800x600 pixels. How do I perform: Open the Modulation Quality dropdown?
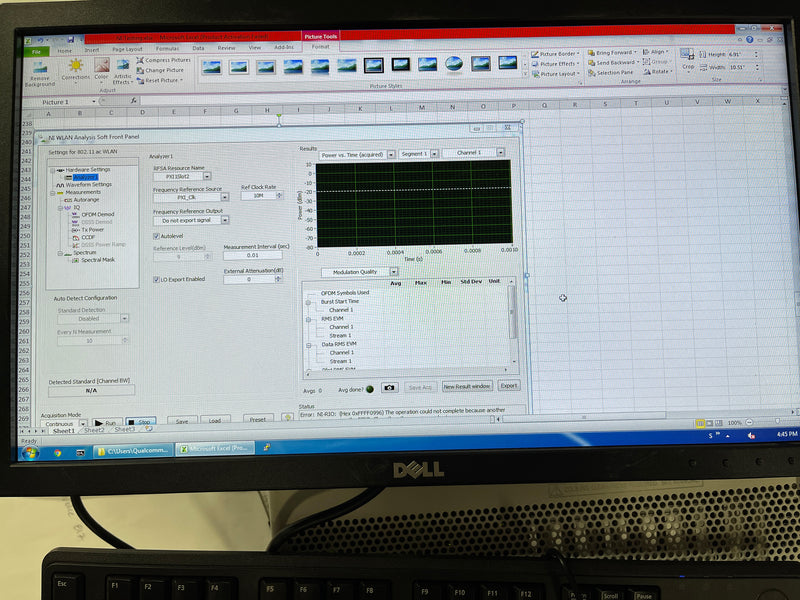pyautogui.click(x=393, y=272)
